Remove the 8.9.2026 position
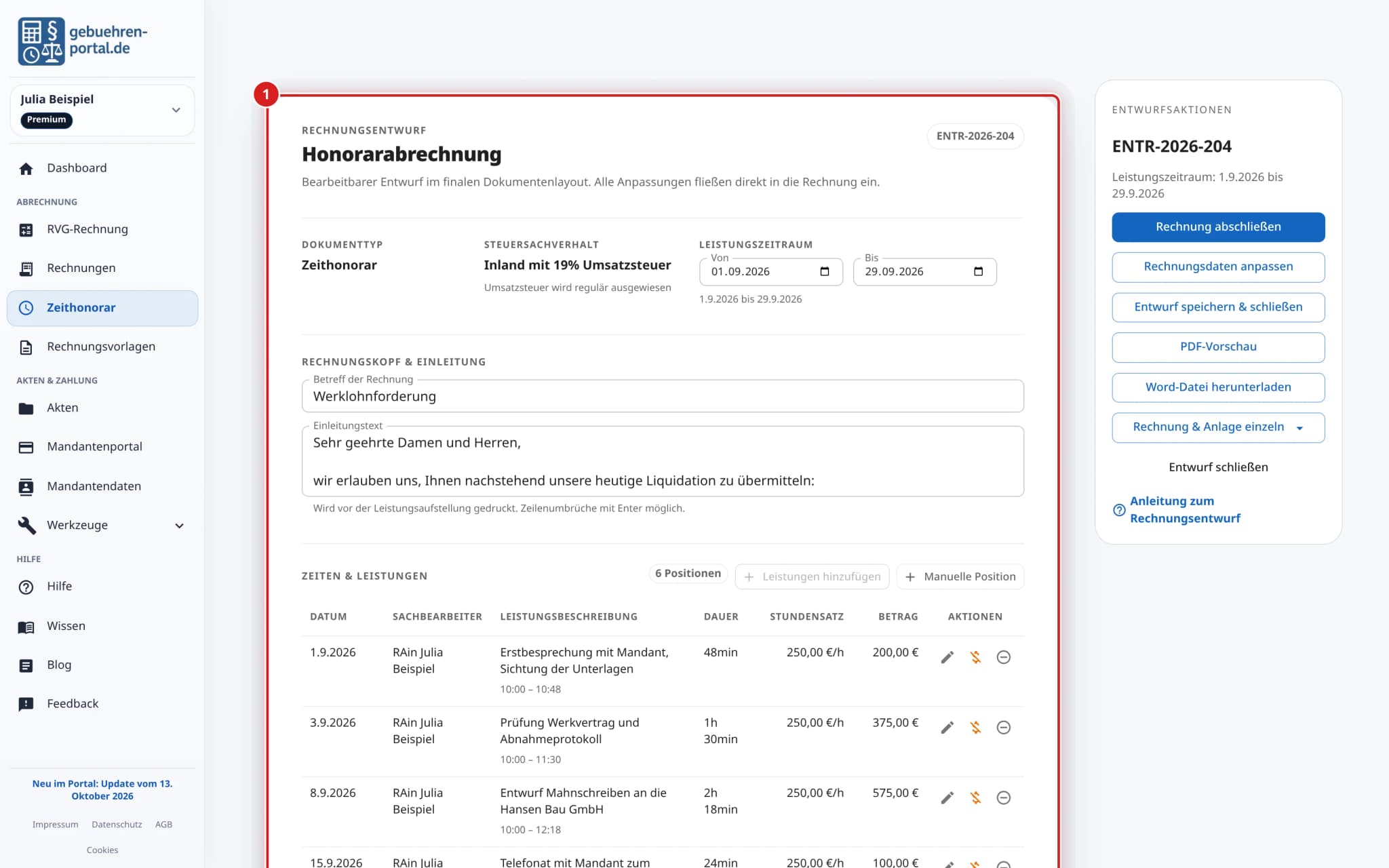The height and width of the screenshot is (868, 1389). 1004,798
